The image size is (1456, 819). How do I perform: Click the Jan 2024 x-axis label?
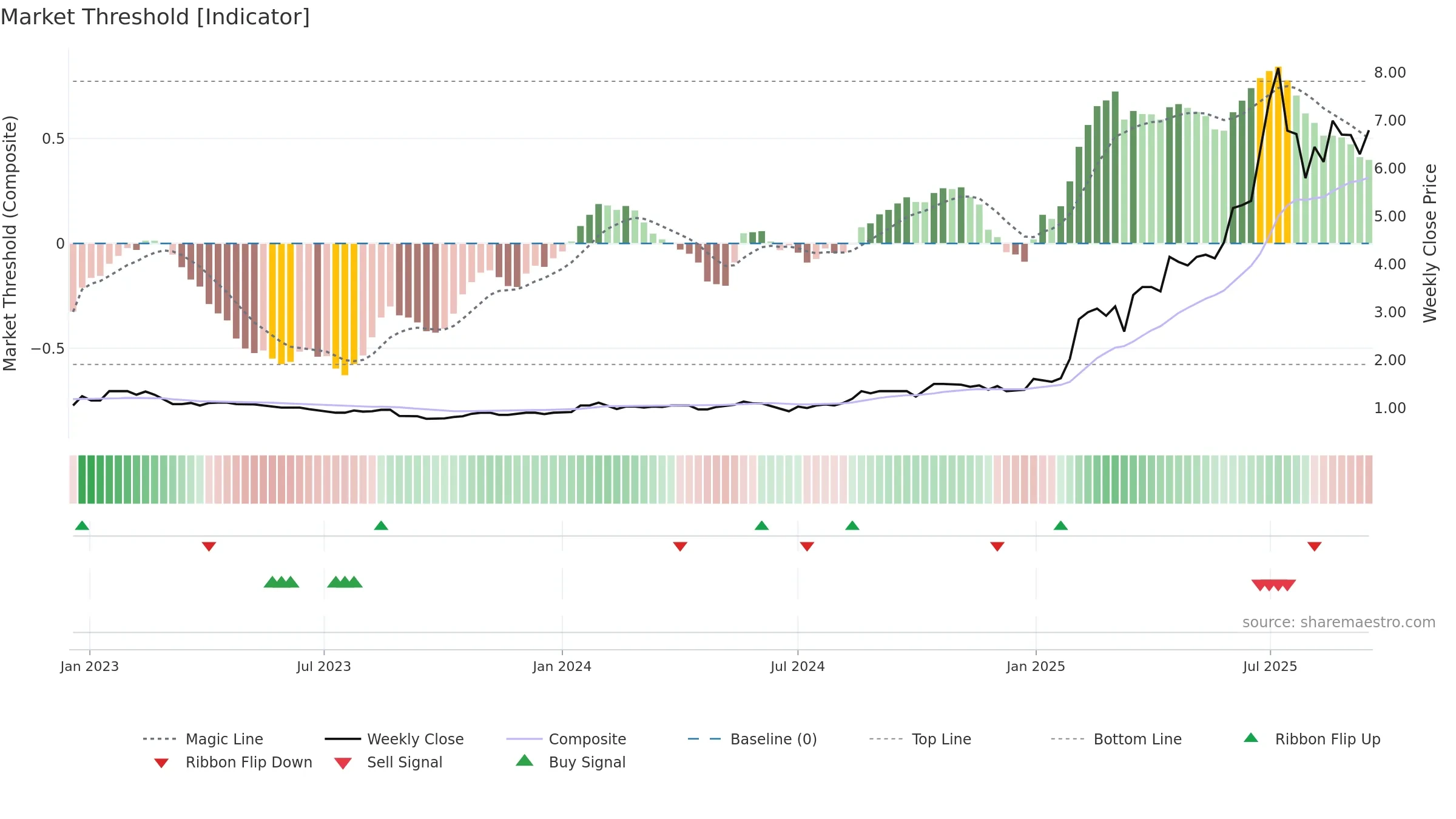[x=562, y=667]
